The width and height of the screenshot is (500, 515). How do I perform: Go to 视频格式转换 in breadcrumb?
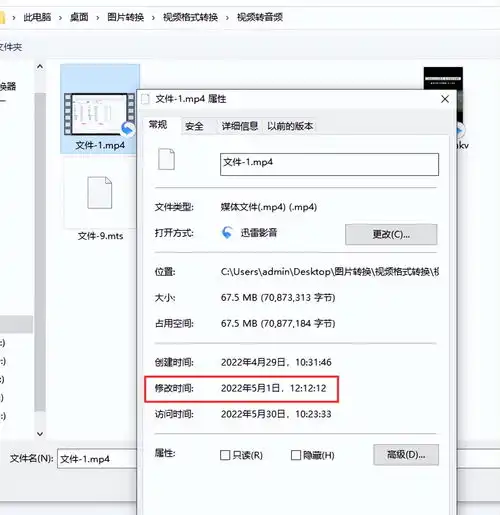[190, 17]
